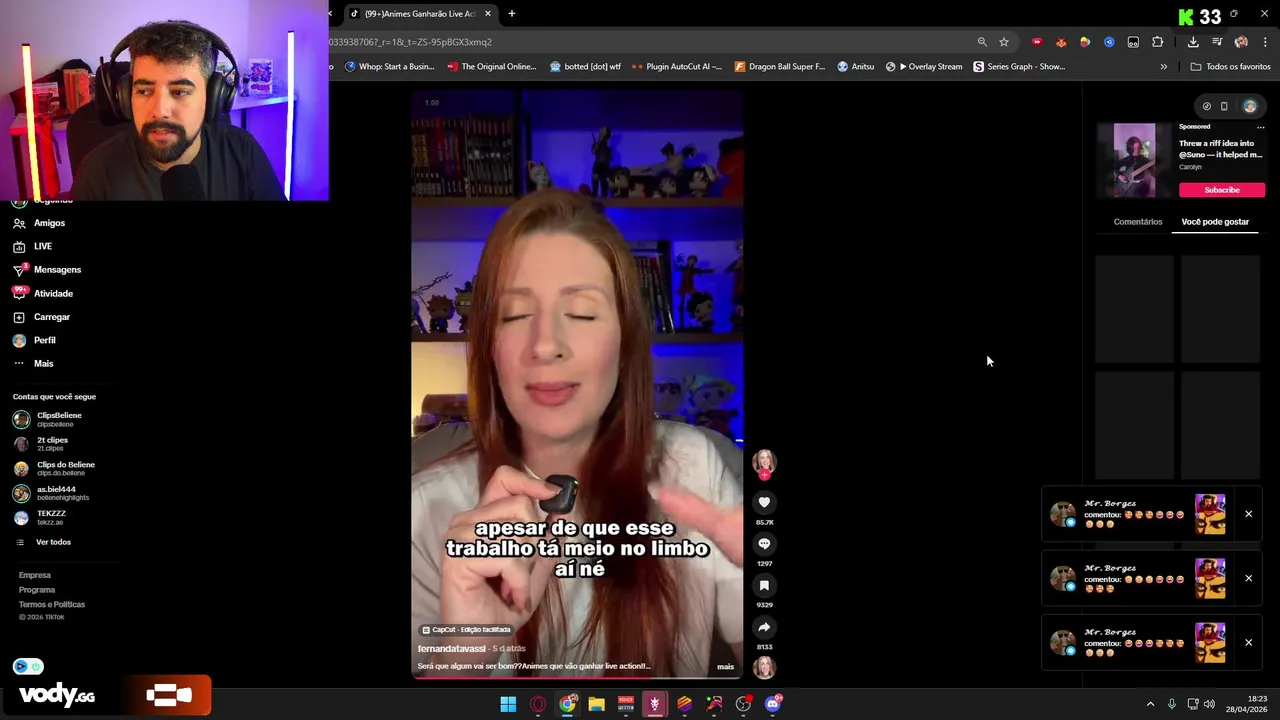Open Perfil in the sidebar

tap(34, 340)
